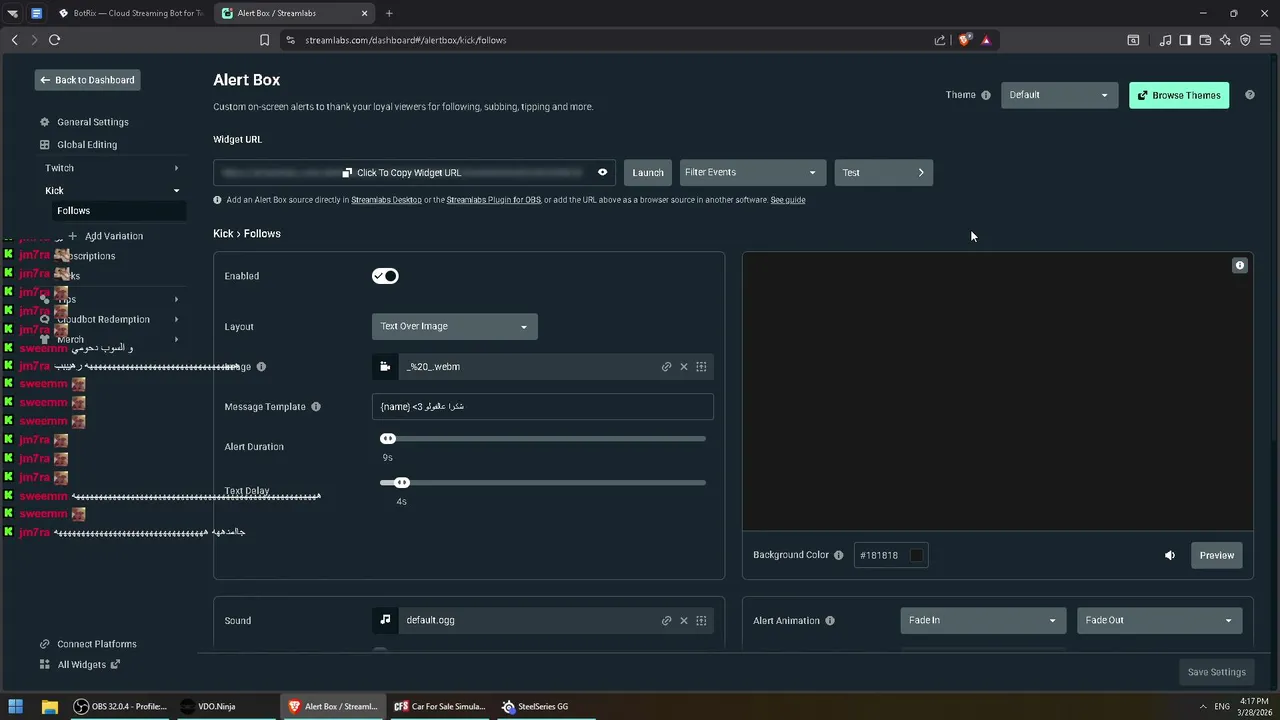Open the See guide link
The image size is (1280, 720).
coord(788,200)
